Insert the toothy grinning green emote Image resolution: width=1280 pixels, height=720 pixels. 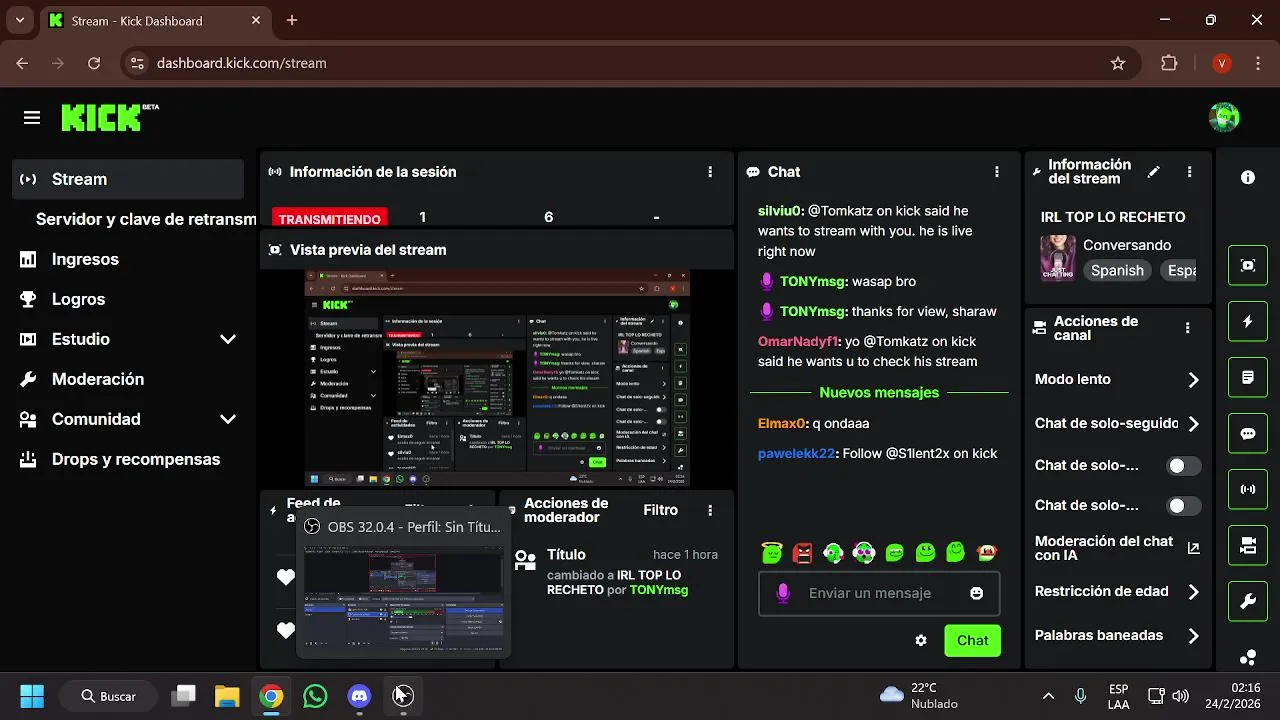point(895,551)
